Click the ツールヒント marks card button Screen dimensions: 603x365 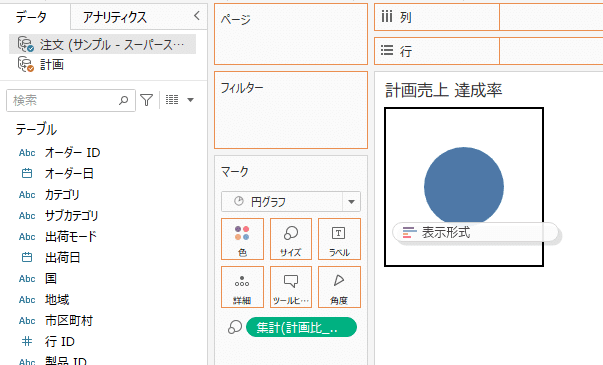coord(291,287)
